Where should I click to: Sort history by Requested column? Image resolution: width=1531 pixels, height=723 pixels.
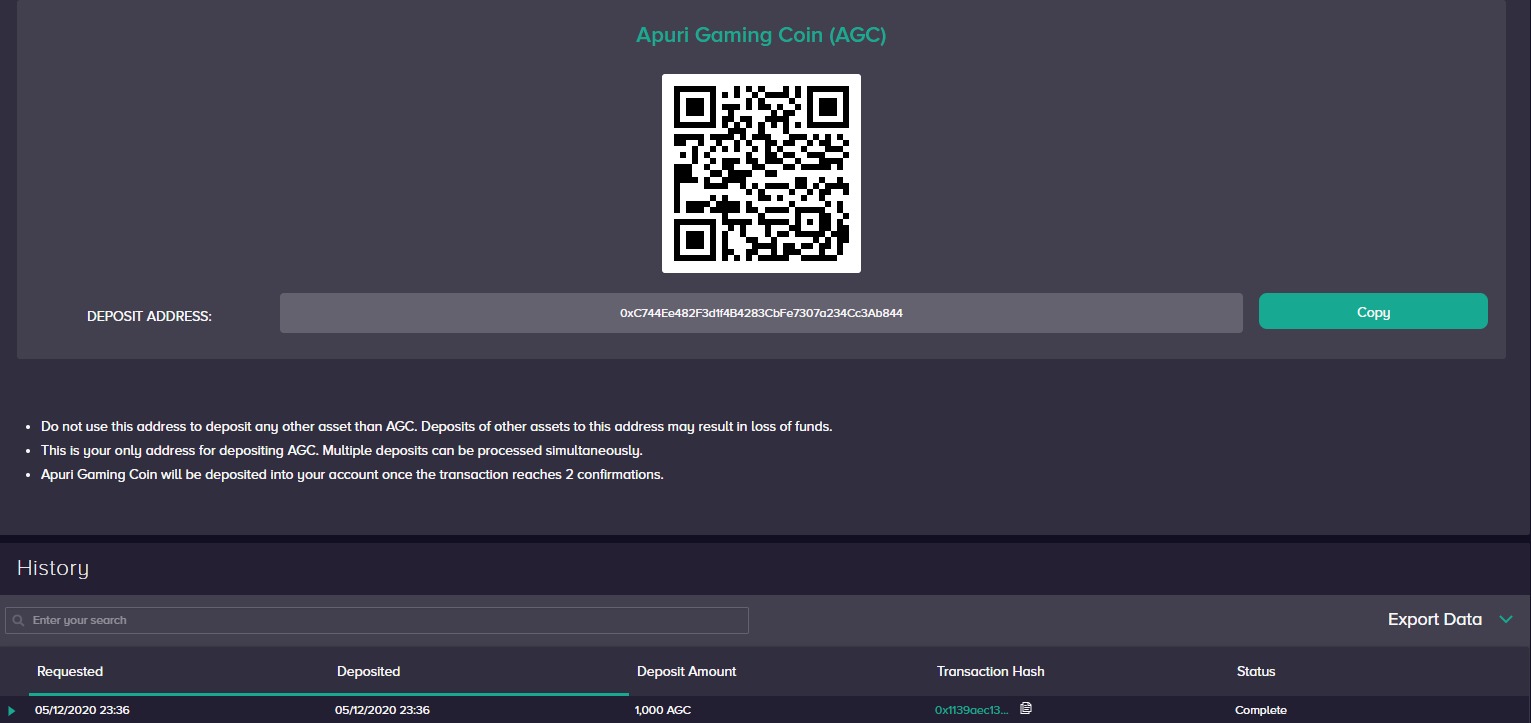70,671
